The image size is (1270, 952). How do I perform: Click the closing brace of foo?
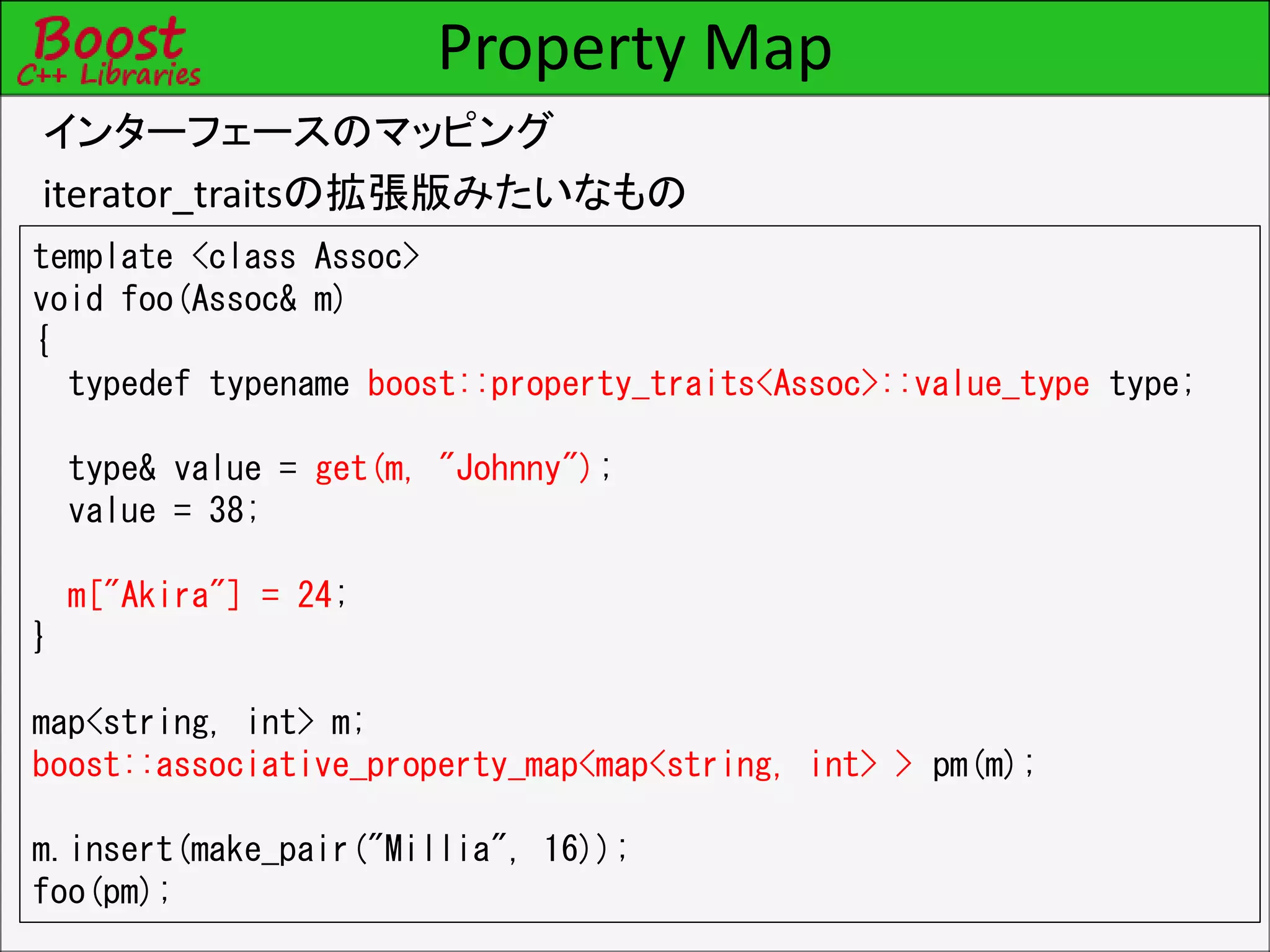(x=38, y=637)
